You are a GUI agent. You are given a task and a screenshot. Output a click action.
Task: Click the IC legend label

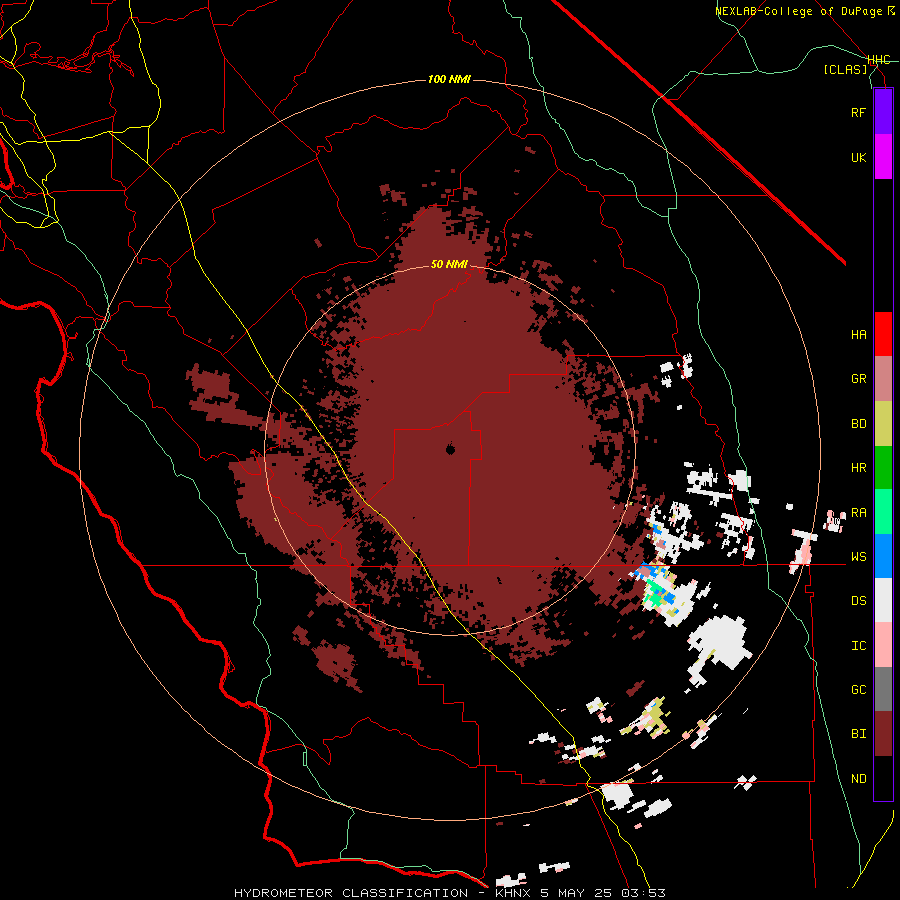click(x=858, y=646)
